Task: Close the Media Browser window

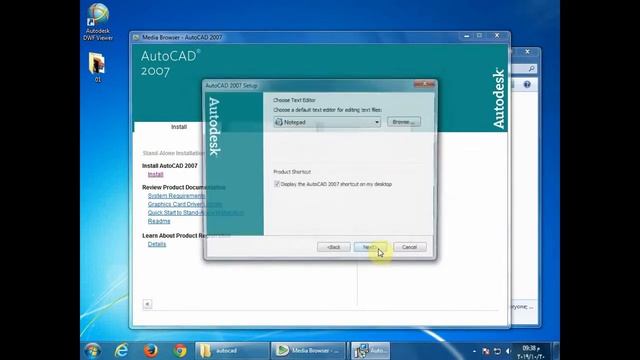Action: 497,36
